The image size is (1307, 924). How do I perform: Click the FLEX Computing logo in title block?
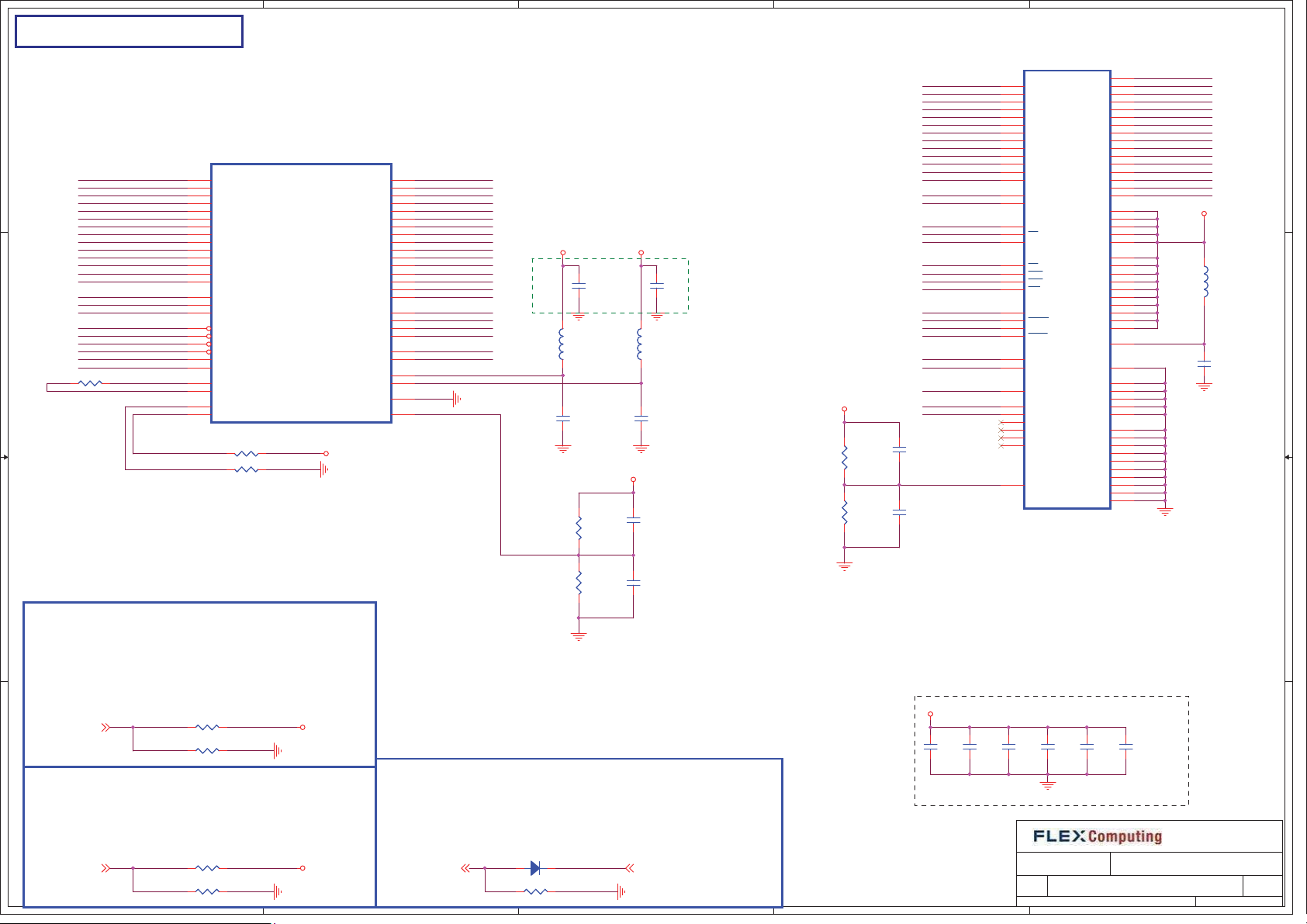[x=1097, y=836]
